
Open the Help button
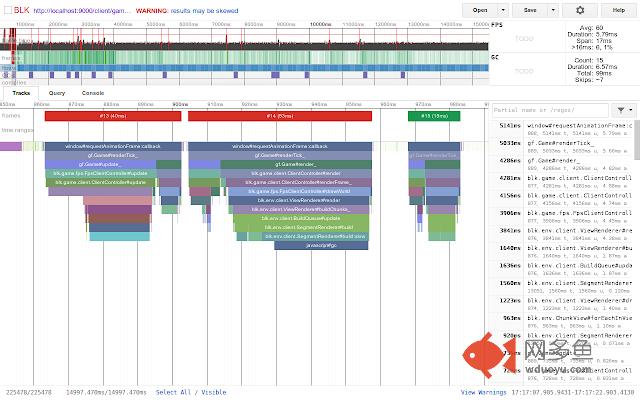[619, 10]
